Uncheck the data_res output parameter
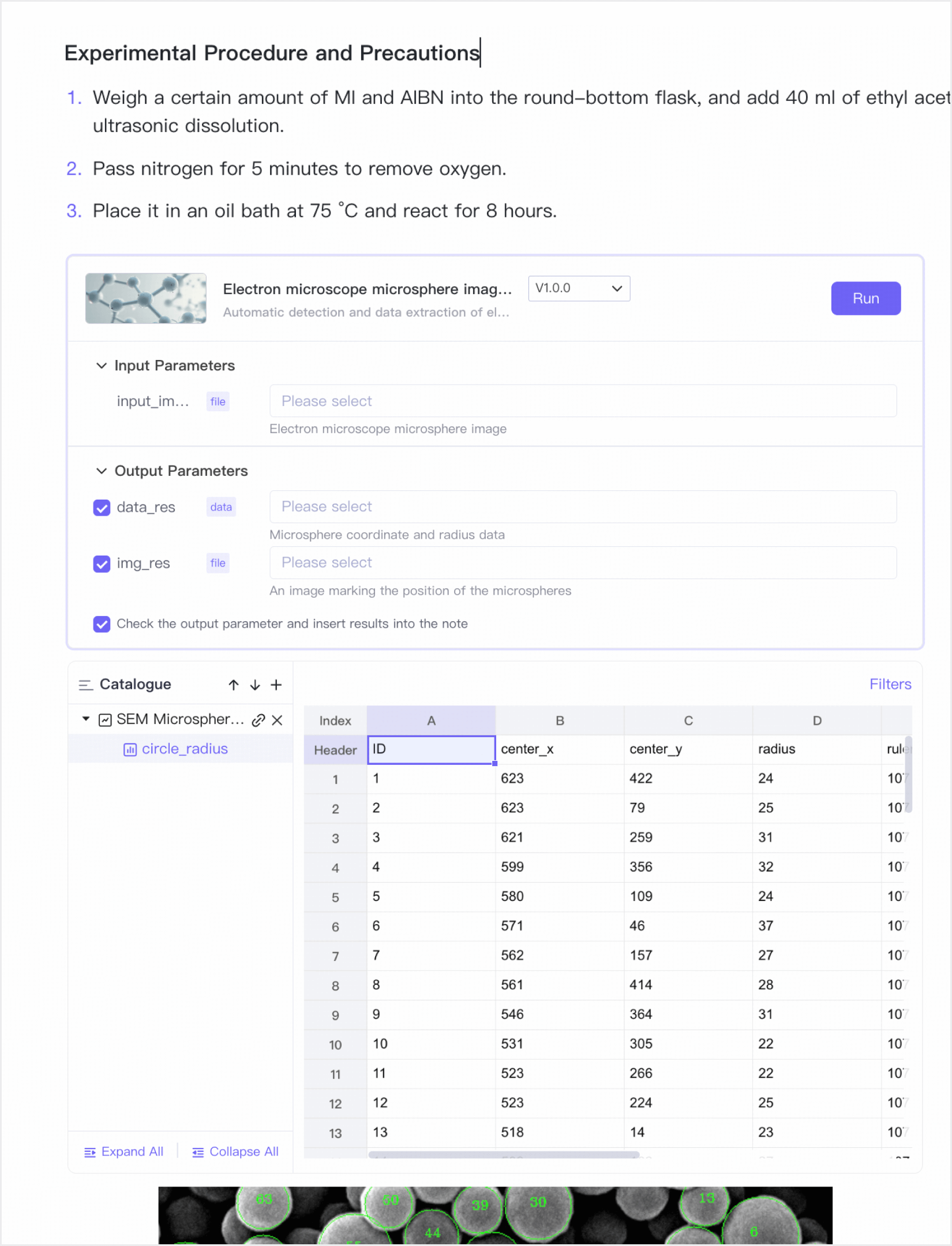Image resolution: width=952 pixels, height=1246 pixels. pyautogui.click(x=102, y=508)
